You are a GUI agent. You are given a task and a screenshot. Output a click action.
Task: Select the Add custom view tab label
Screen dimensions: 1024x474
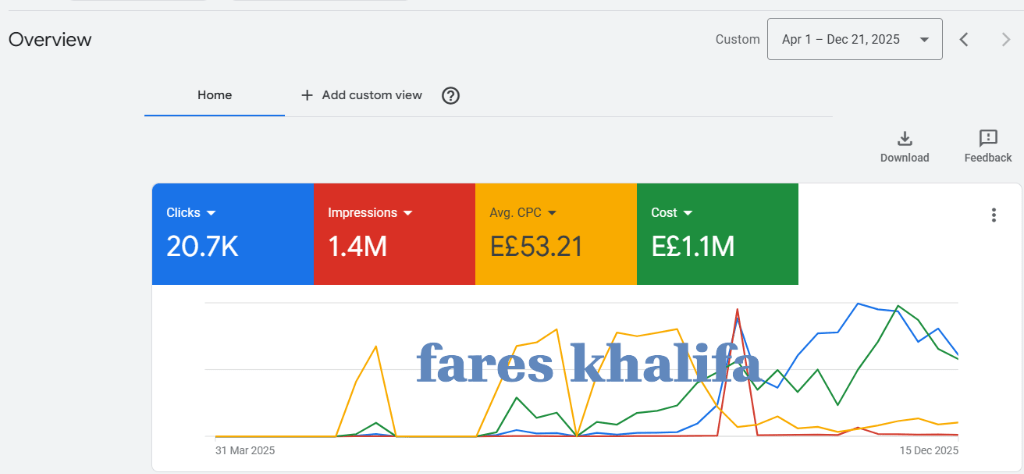coord(372,96)
